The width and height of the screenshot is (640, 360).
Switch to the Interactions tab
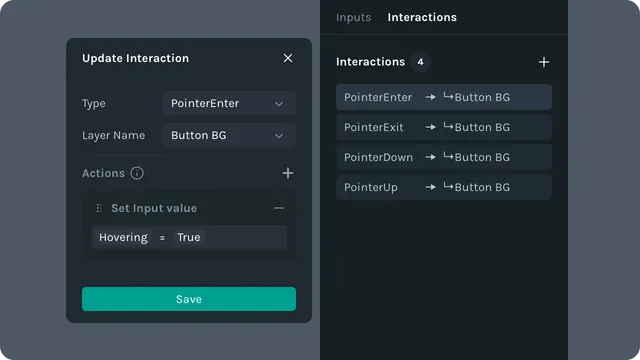point(422,17)
